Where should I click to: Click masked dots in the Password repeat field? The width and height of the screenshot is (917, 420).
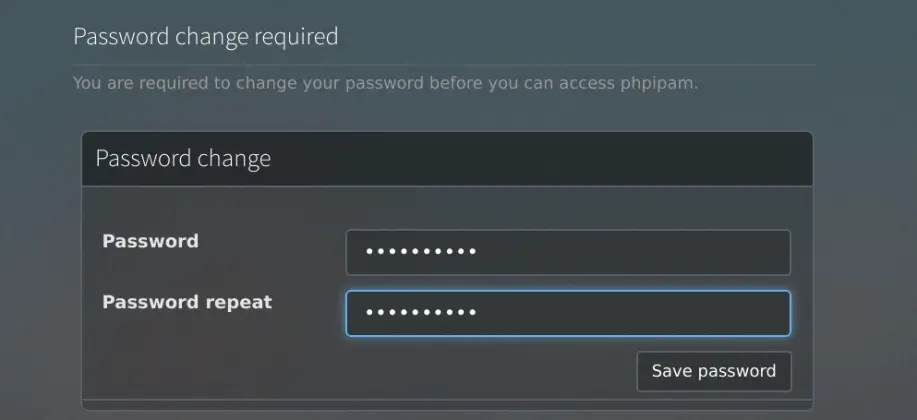point(420,313)
